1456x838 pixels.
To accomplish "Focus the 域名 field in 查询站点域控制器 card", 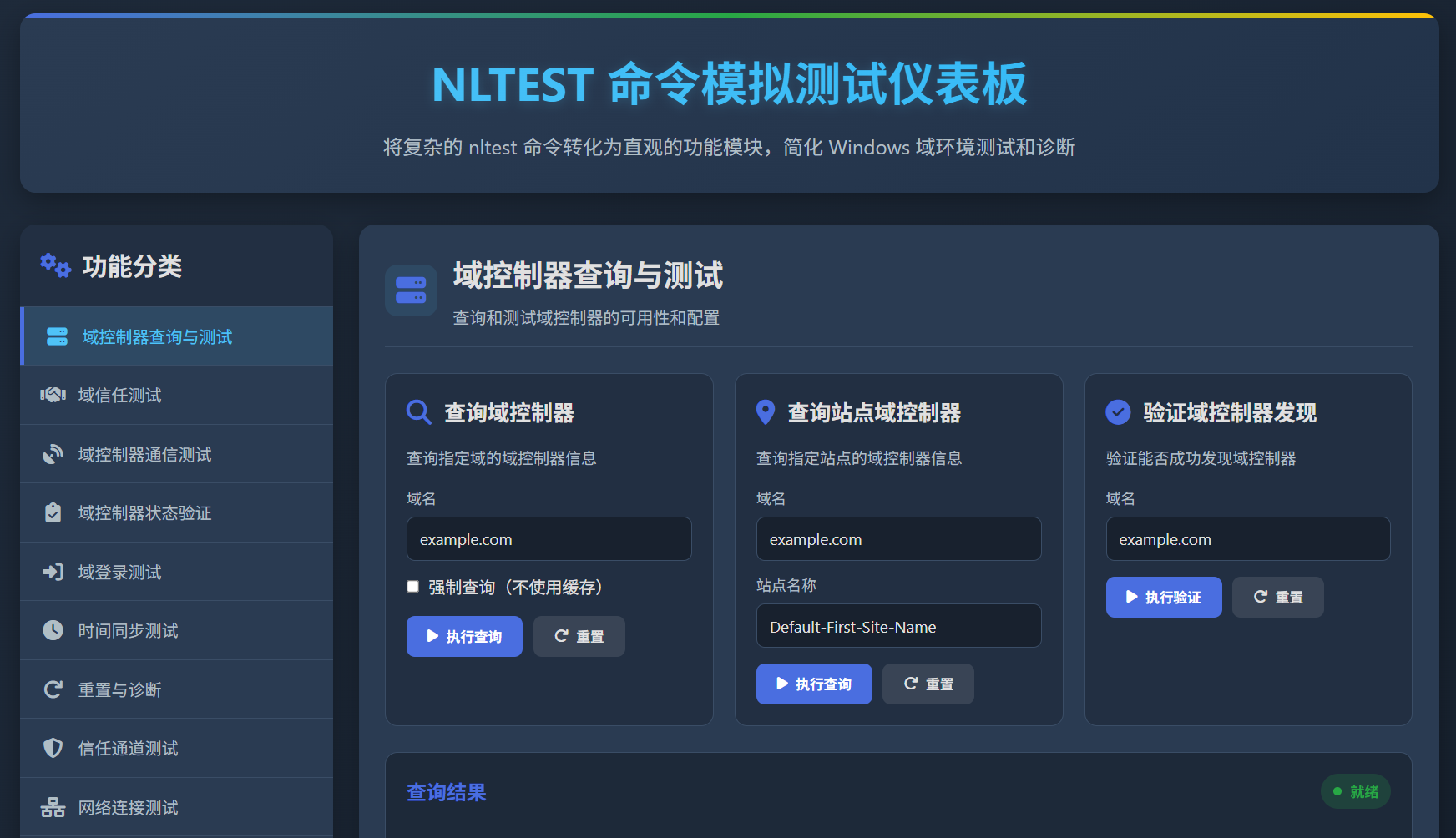I will tap(899, 539).
